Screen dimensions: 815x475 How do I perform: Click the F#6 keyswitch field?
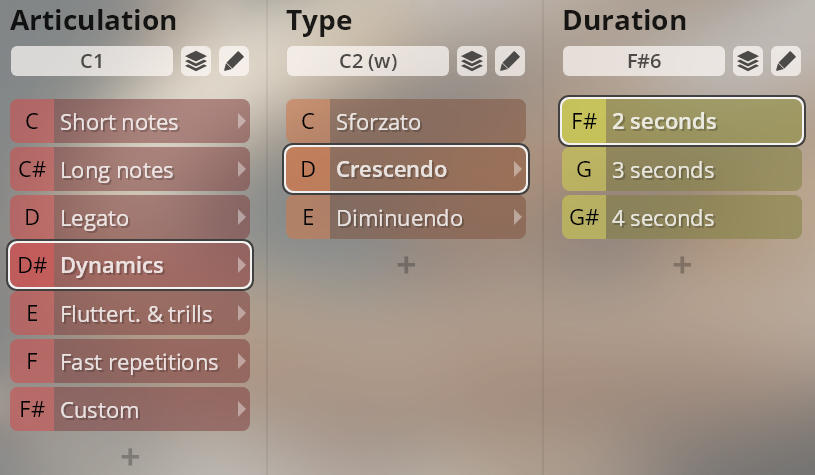click(x=644, y=61)
